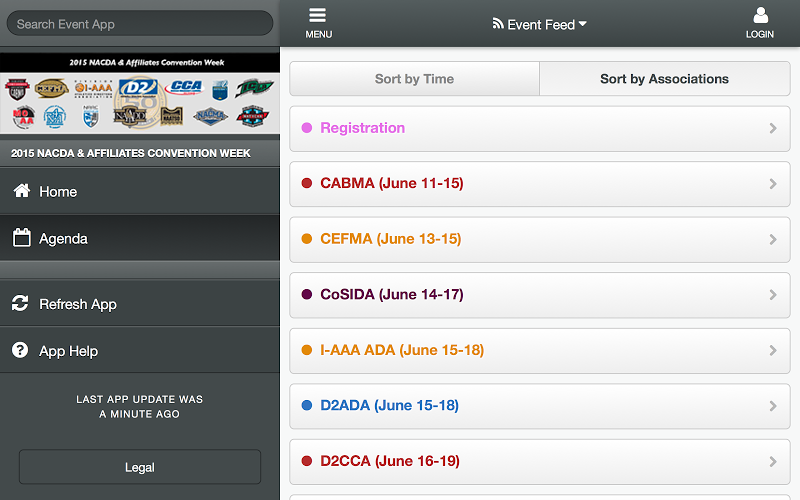The image size is (800, 500).
Task: Click the red dot beside D2CCA
Action: tap(307, 461)
